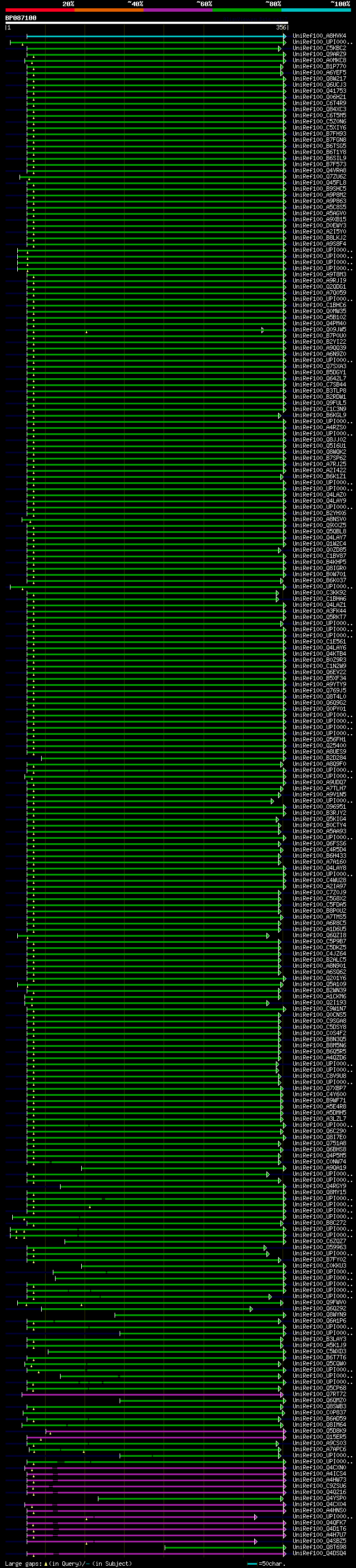This screenshot has width=356, height=1568.
Task: Select the UniRef100_A9P863 label
Action: (x=319, y=201)
